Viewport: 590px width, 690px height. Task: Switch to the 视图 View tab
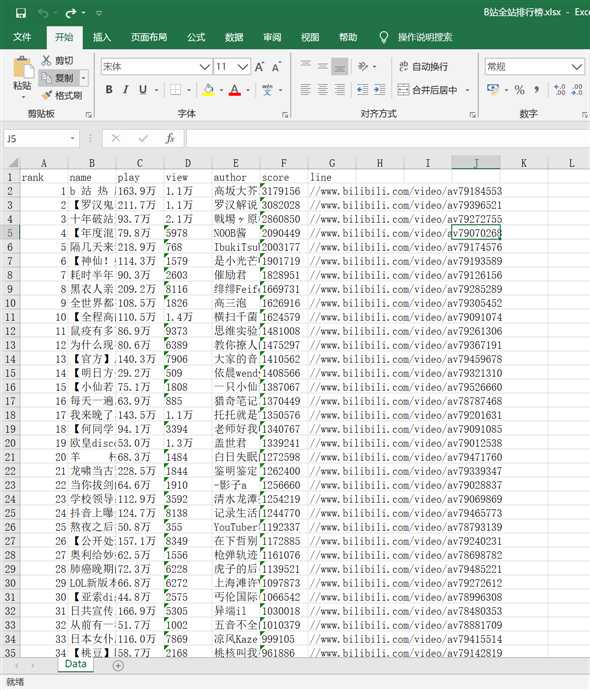click(x=310, y=37)
